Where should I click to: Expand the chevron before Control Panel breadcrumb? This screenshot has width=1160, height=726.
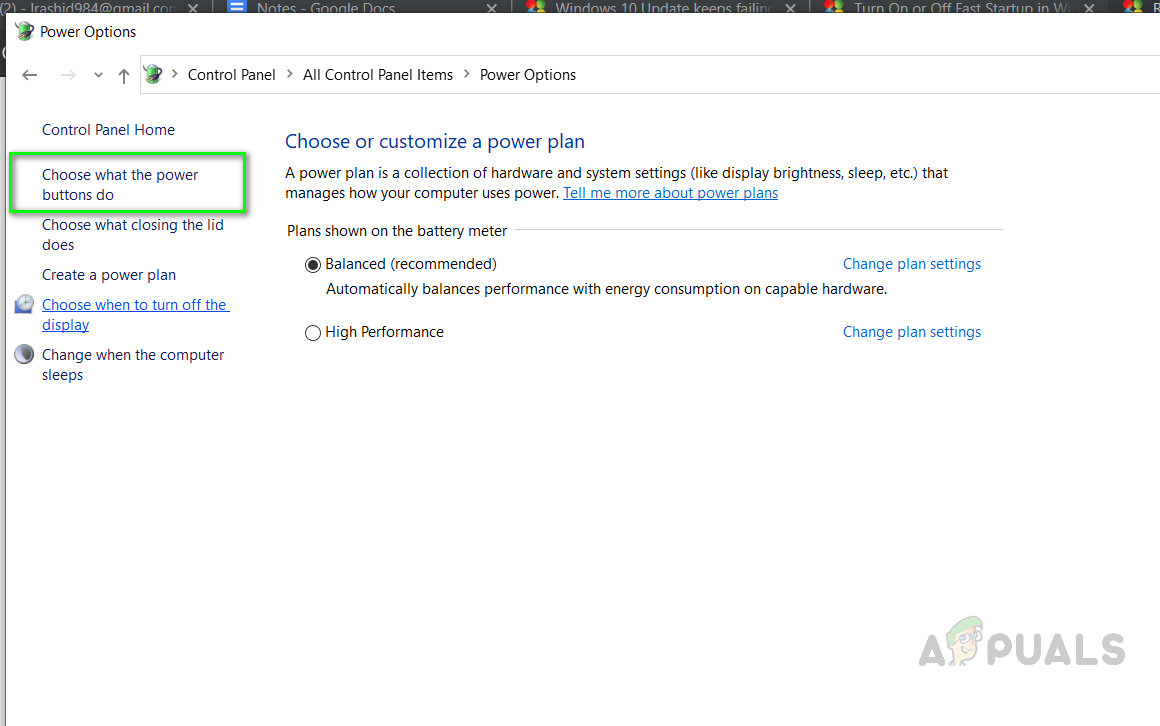[175, 74]
